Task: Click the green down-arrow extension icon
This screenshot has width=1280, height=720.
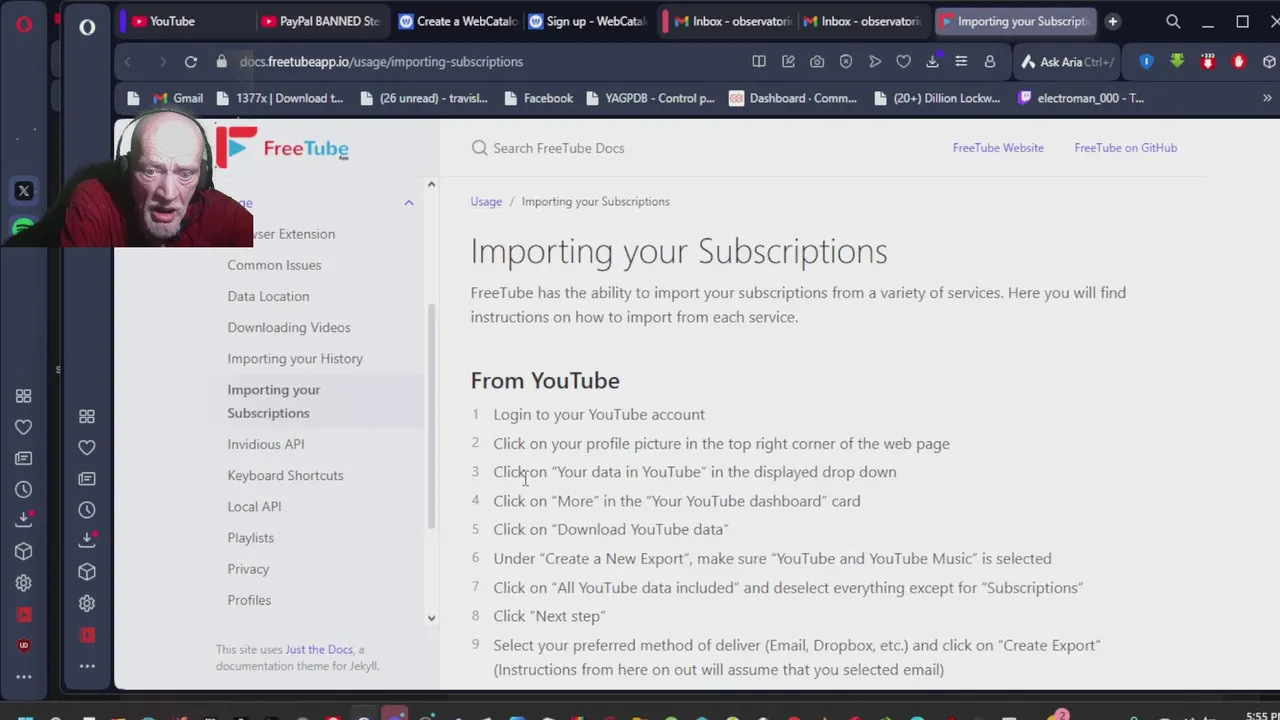Action: (x=1177, y=62)
